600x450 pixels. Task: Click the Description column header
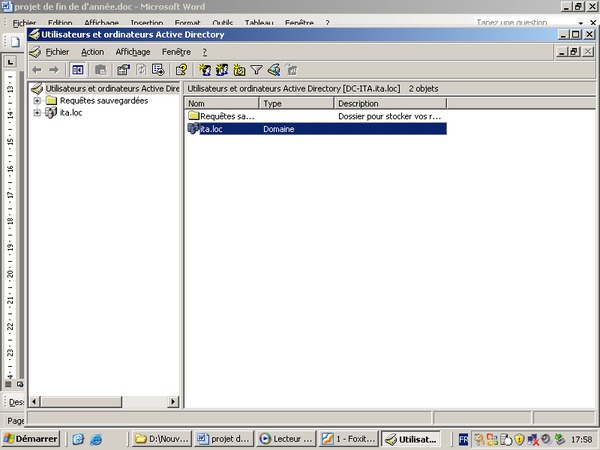[390, 103]
